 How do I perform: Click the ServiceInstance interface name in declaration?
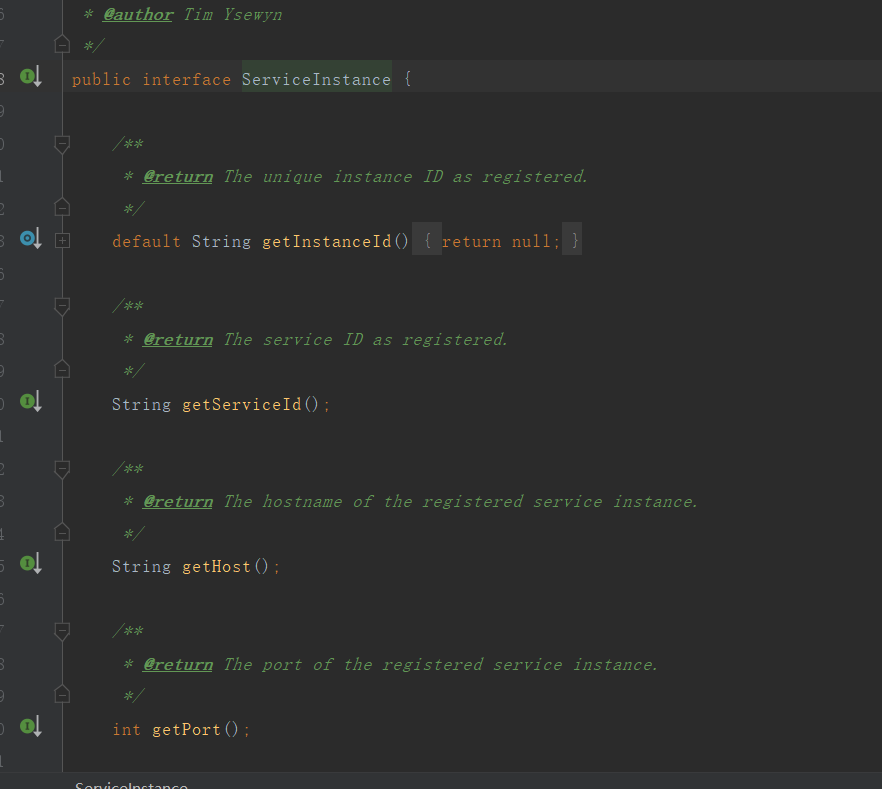coord(316,80)
